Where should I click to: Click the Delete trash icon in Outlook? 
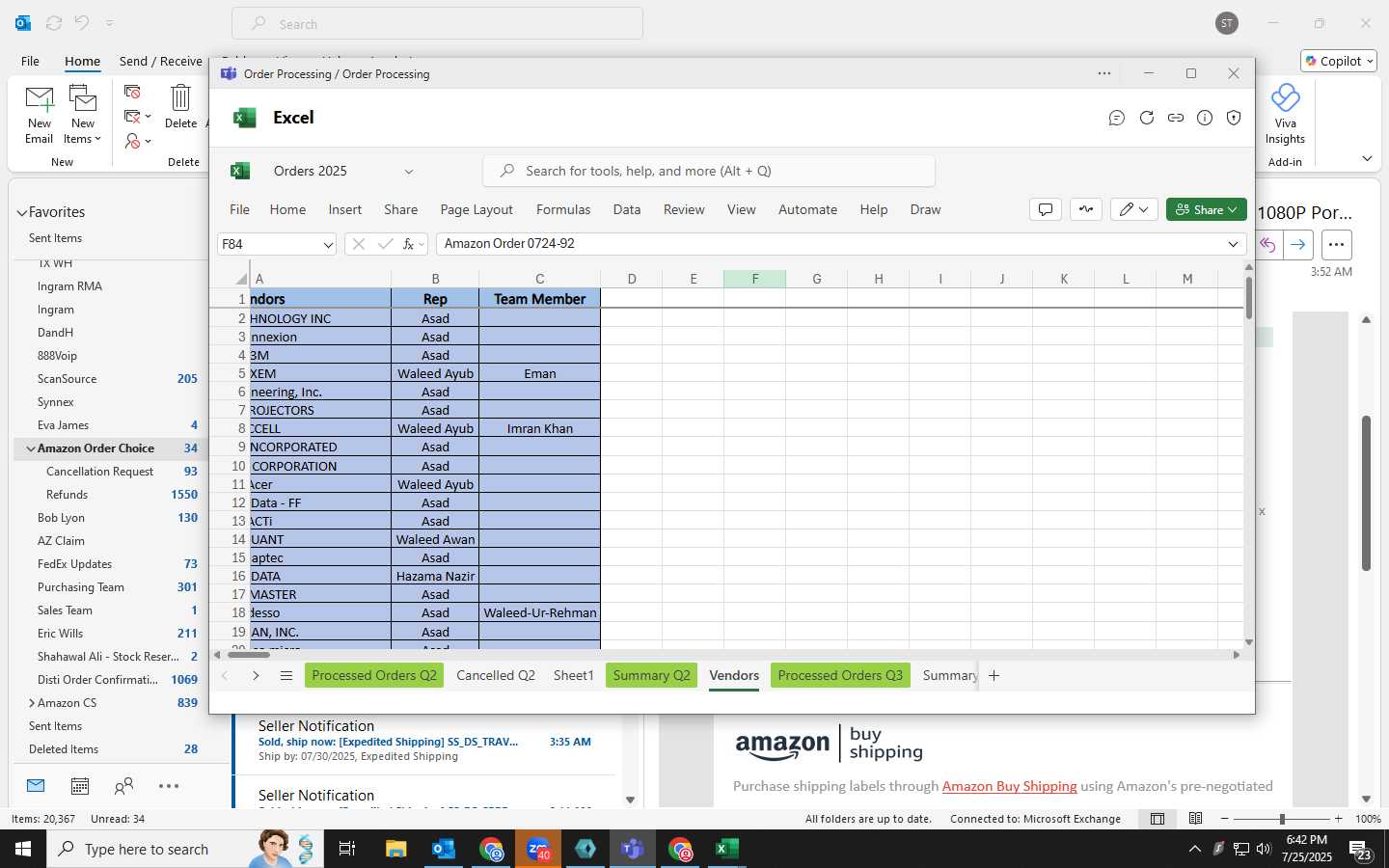pos(180,106)
